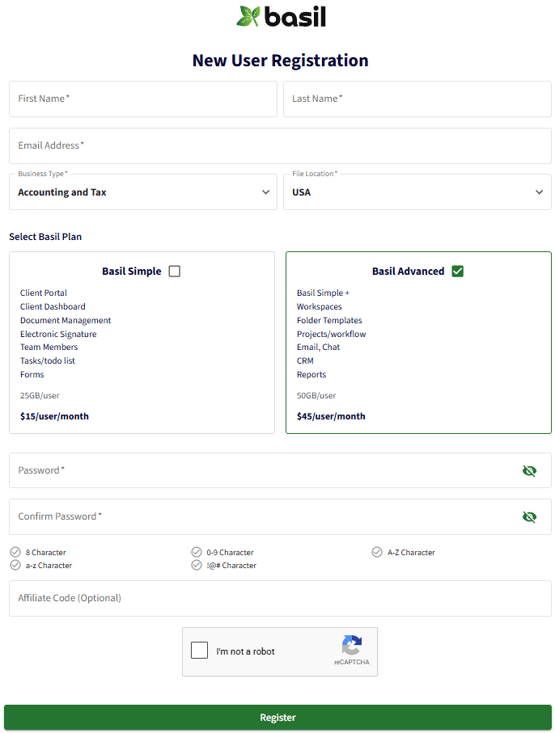The image size is (555, 733).
Task: Click the Client Portal feature text
Action: [x=43, y=293]
